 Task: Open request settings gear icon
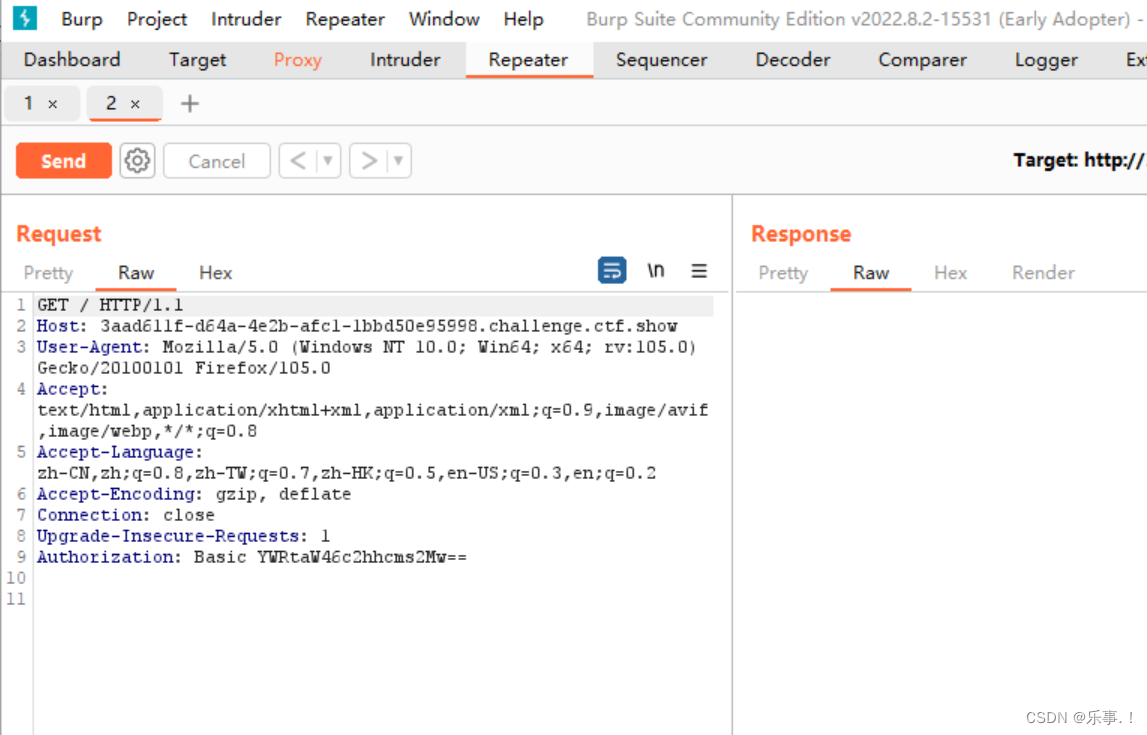tap(137, 161)
